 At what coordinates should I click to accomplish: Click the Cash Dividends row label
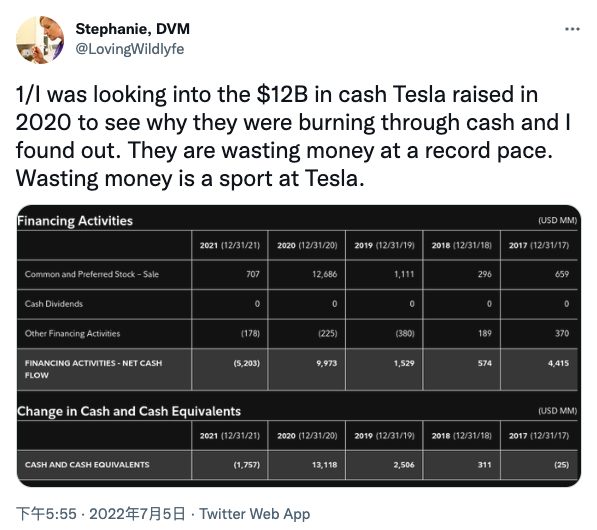(54, 304)
